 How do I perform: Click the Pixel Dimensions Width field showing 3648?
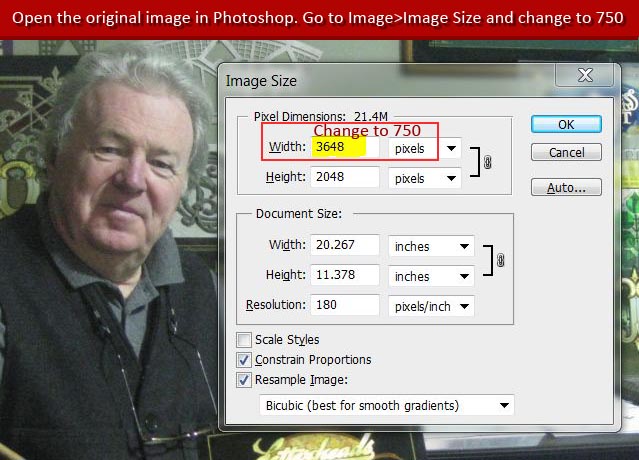pos(345,147)
